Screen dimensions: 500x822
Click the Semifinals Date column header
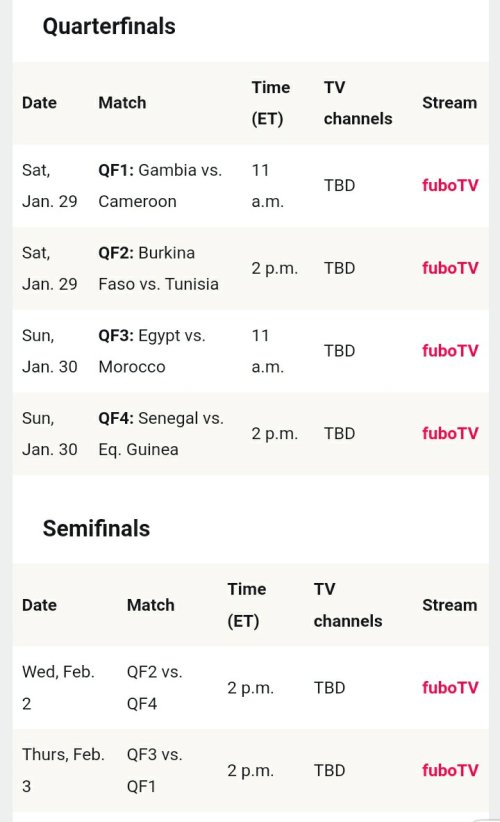click(39, 605)
